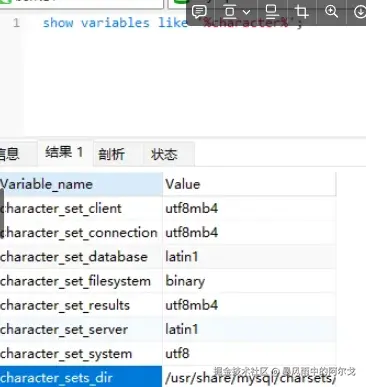Click latin1 value of character_set_server row
This screenshot has width=366, height=387.
click(249, 329)
